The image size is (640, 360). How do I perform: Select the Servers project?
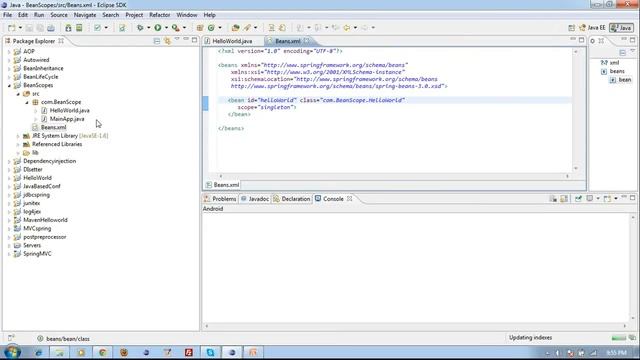point(32,245)
